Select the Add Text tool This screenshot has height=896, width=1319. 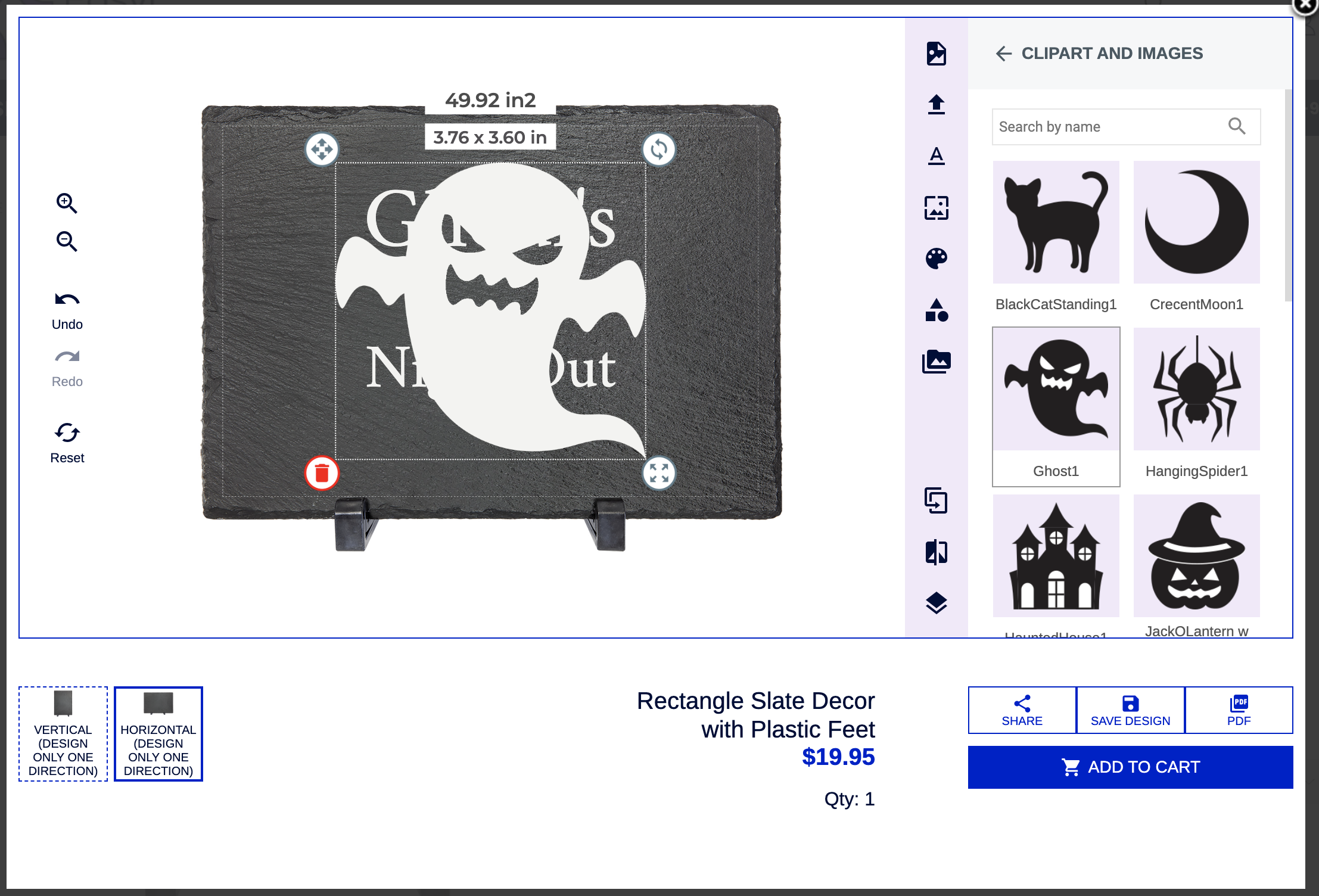pyautogui.click(x=936, y=155)
